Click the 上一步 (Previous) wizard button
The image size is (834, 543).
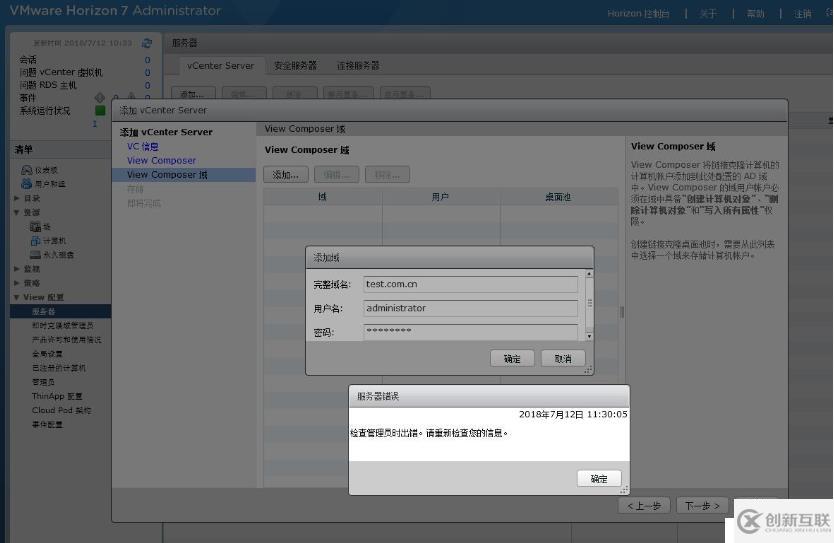644,506
